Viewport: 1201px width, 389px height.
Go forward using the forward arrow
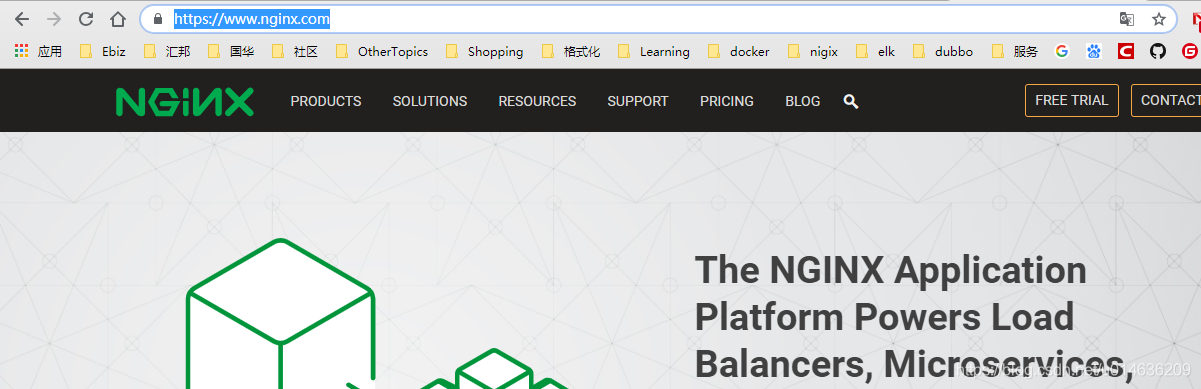(54, 19)
